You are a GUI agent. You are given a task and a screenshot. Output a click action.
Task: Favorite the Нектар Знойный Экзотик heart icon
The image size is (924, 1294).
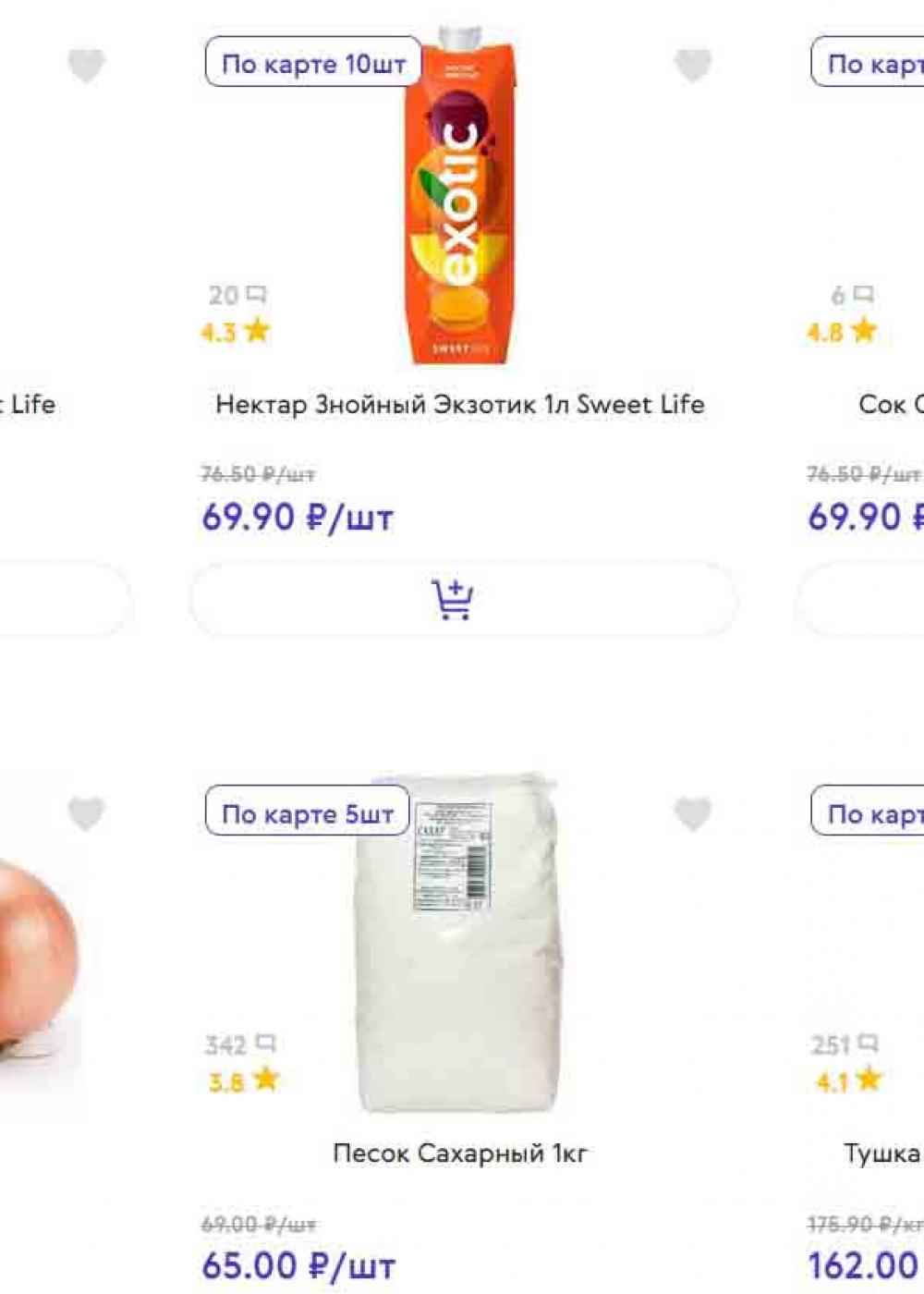pos(692,66)
